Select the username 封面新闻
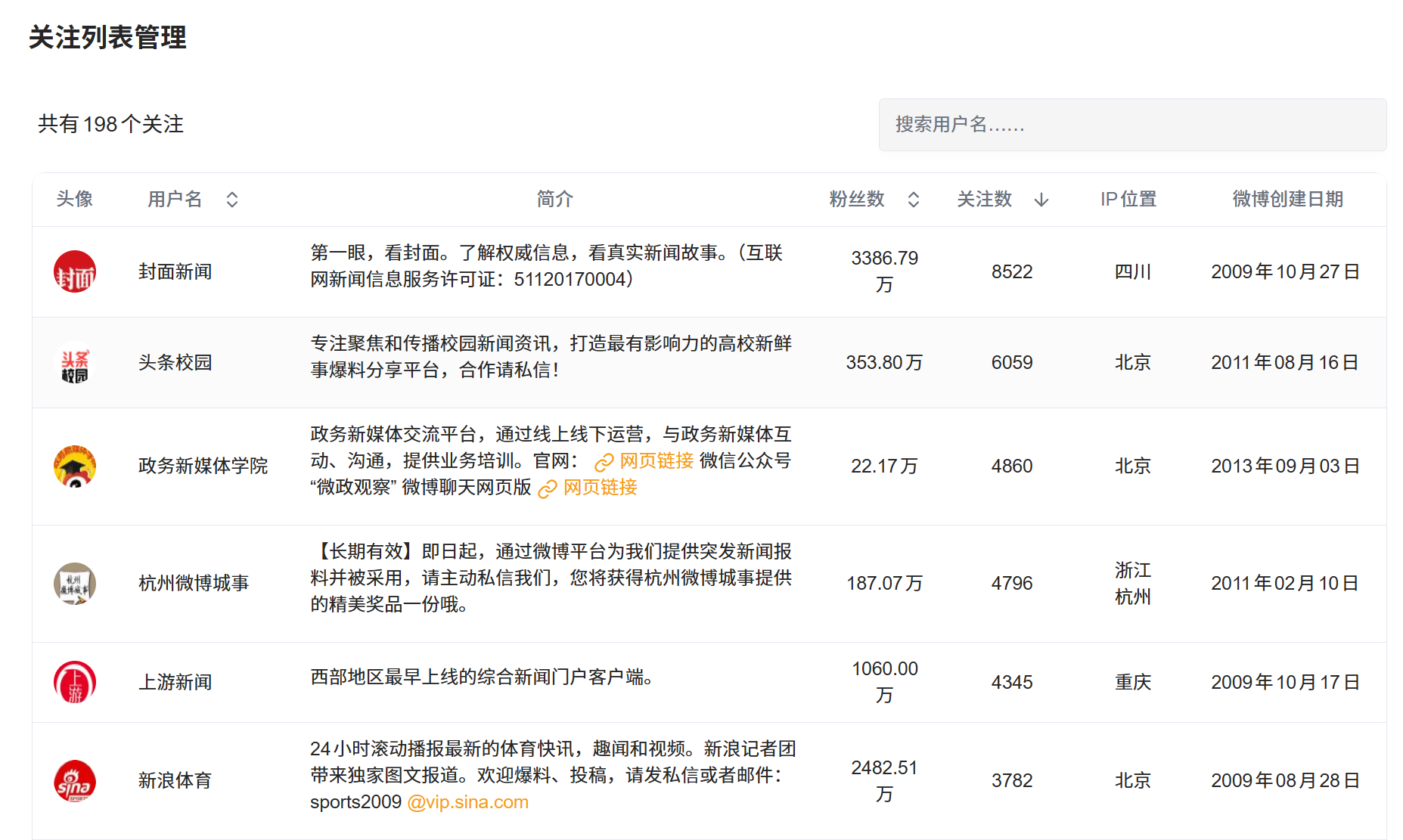The image size is (1403, 840). [x=175, y=272]
